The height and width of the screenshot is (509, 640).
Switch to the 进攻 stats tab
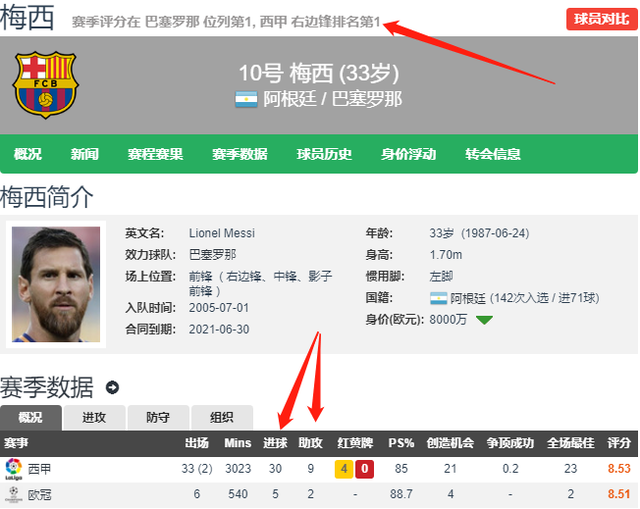click(x=94, y=418)
